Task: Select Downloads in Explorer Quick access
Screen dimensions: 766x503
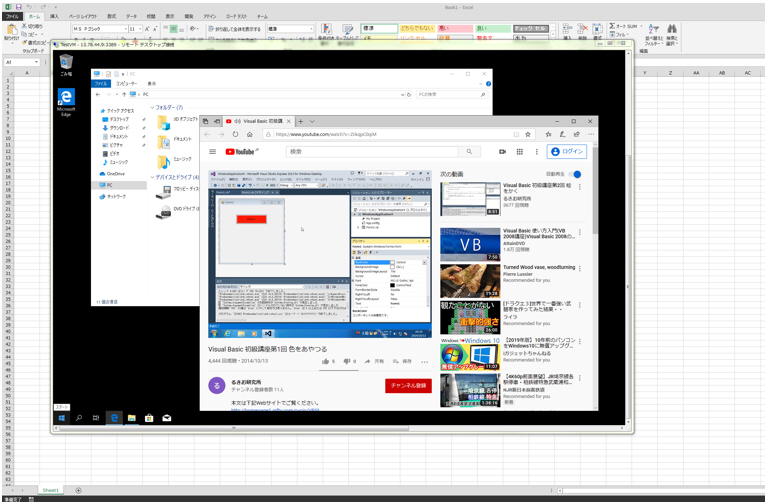Action: pyautogui.click(x=119, y=128)
